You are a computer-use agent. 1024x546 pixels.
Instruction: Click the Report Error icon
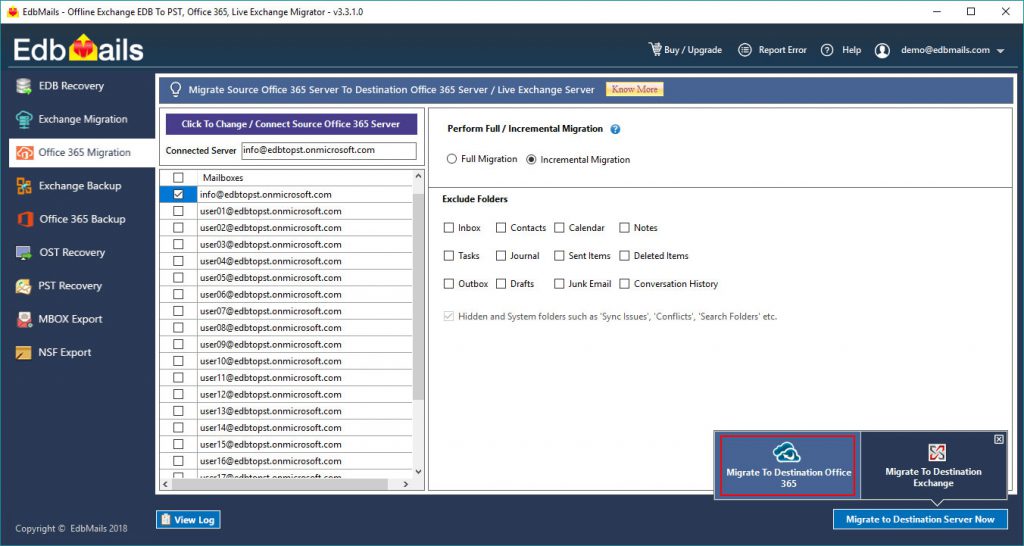click(x=744, y=50)
